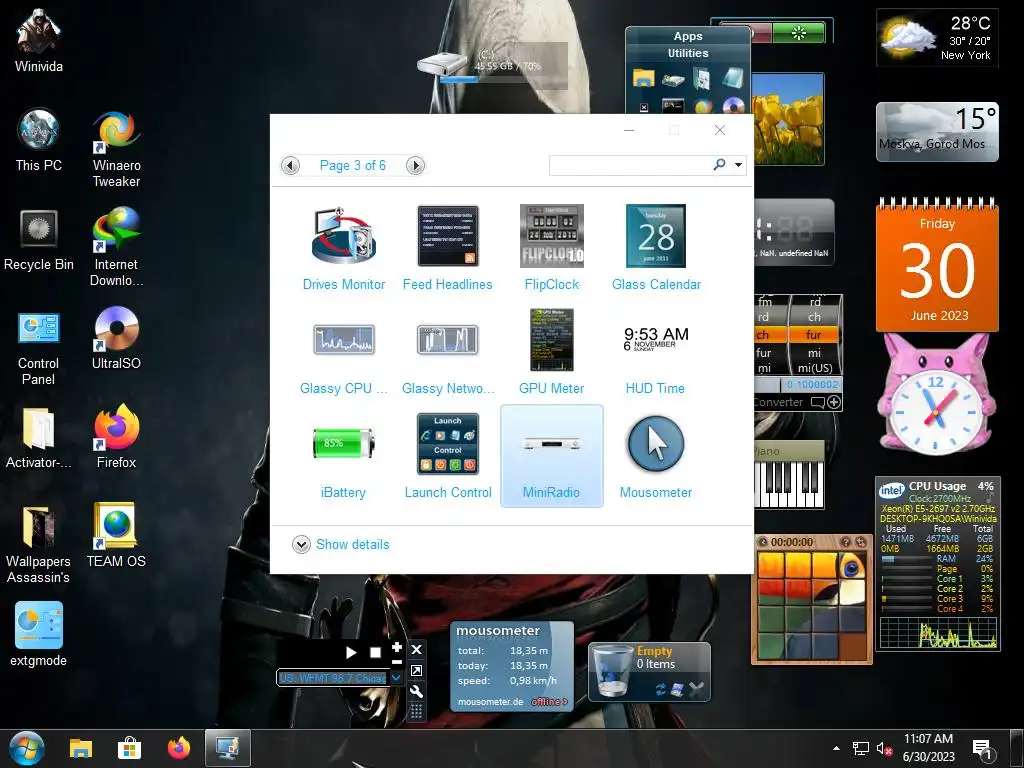Click the magnifier search icon
This screenshot has height=768, width=1024.
[x=720, y=165]
